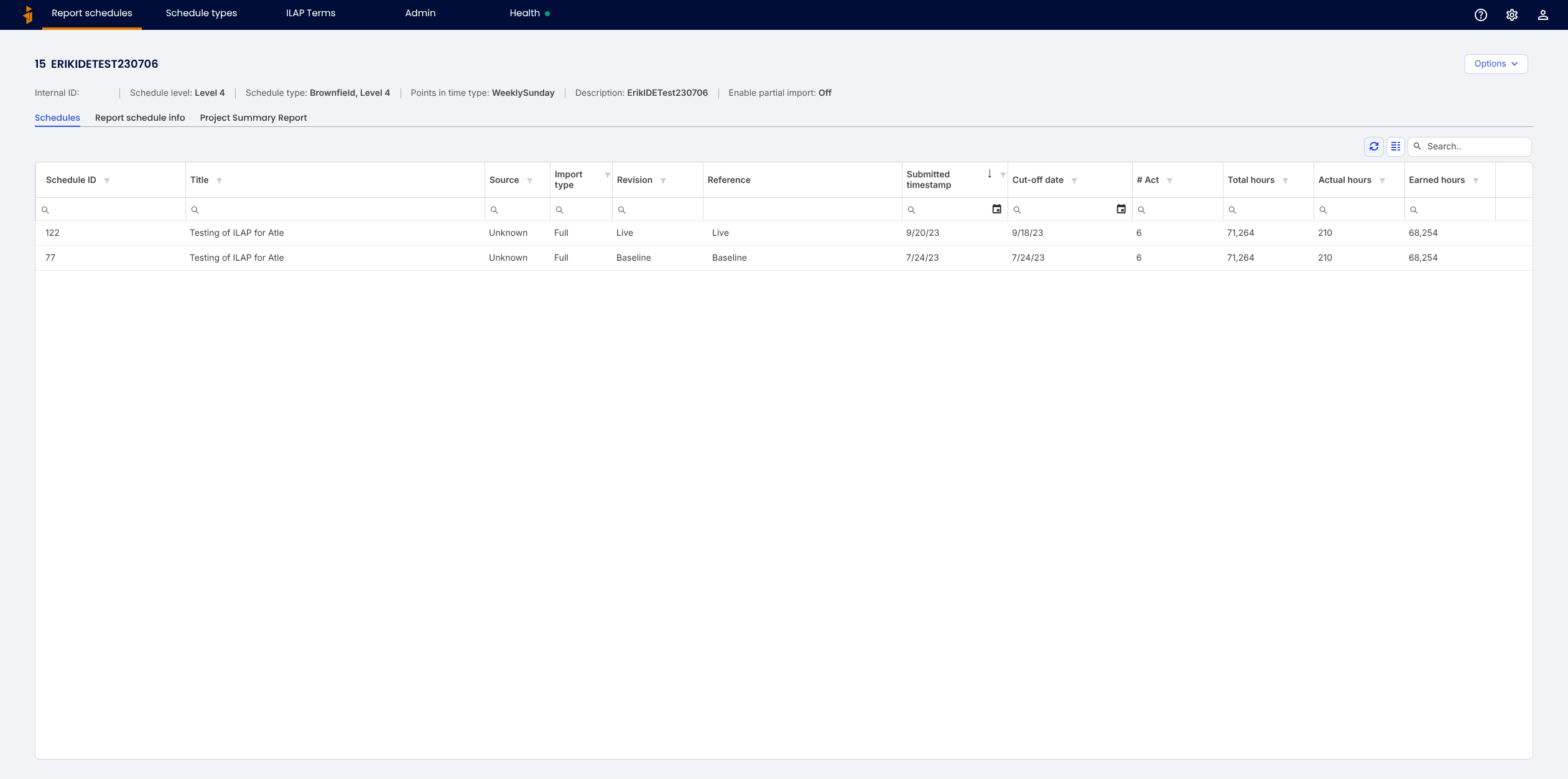
Task: Open the settings gear icon
Action: (1512, 15)
